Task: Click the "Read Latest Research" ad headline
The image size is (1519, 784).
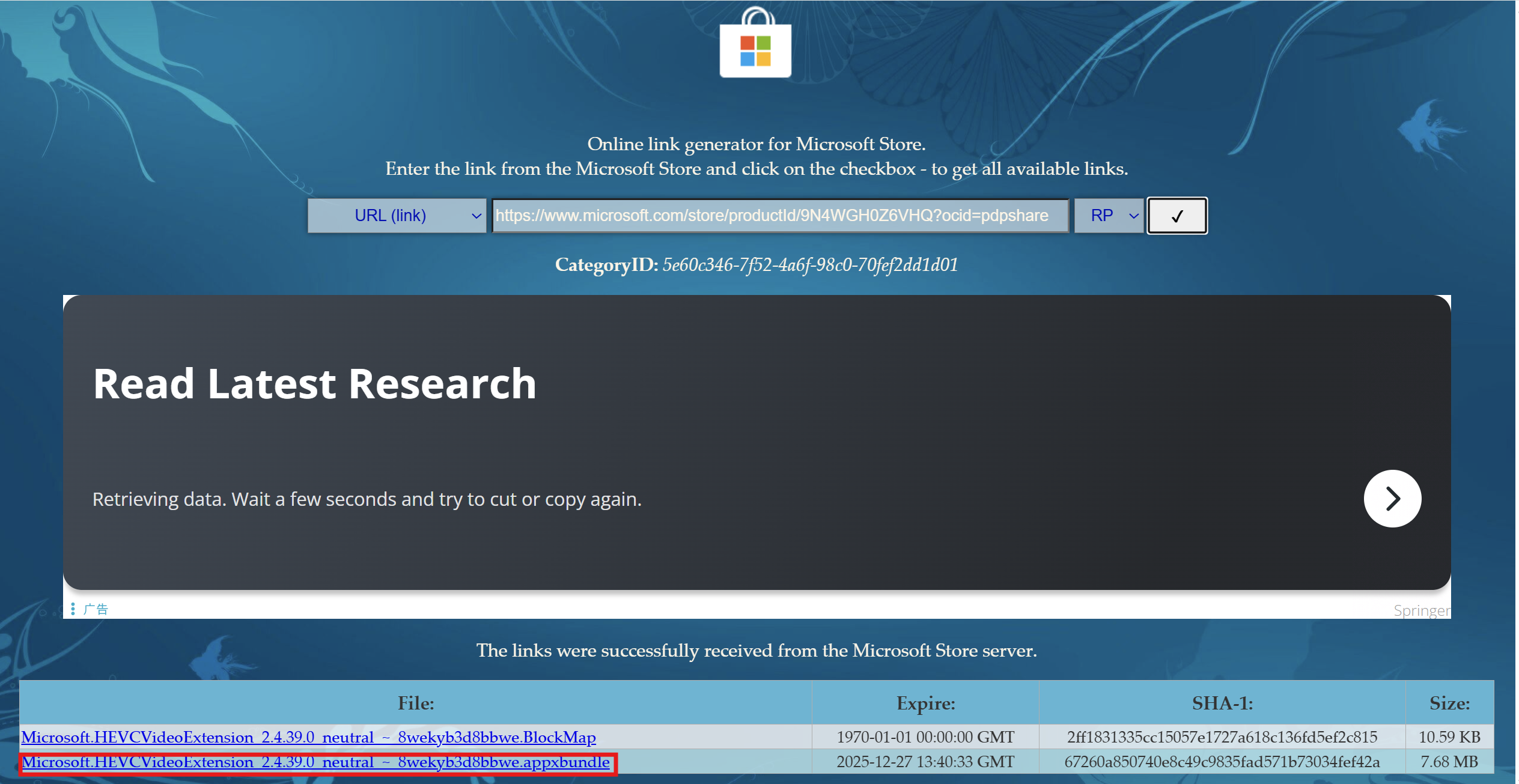Action: click(314, 384)
